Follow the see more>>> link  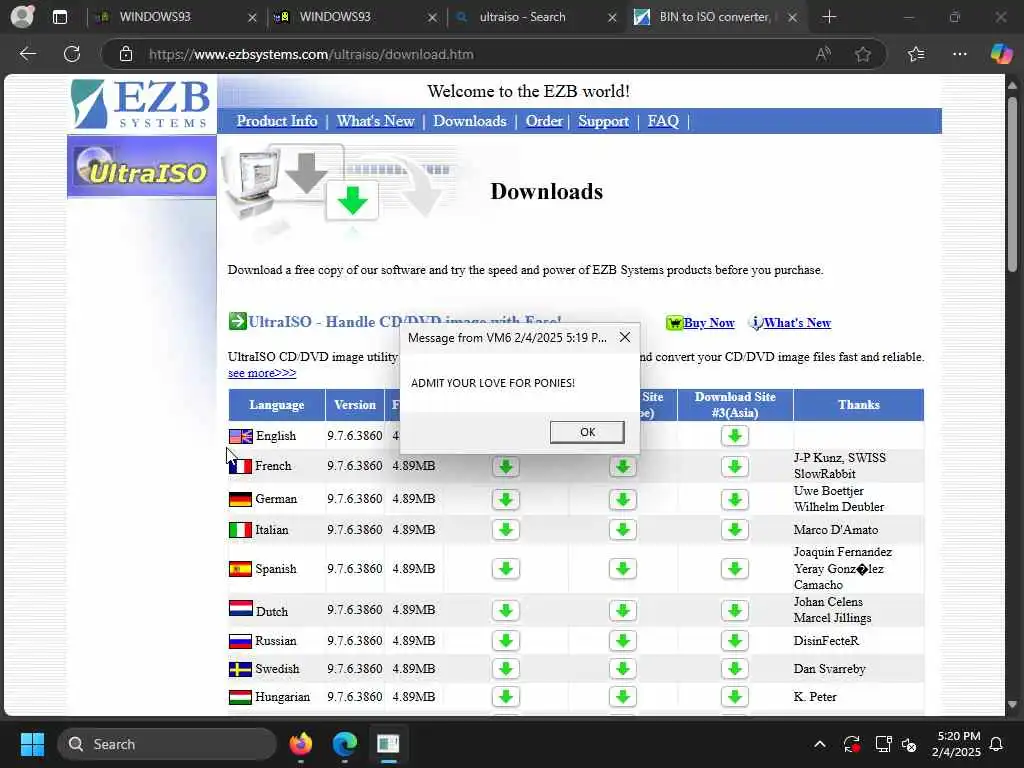pyautogui.click(x=262, y=373)
